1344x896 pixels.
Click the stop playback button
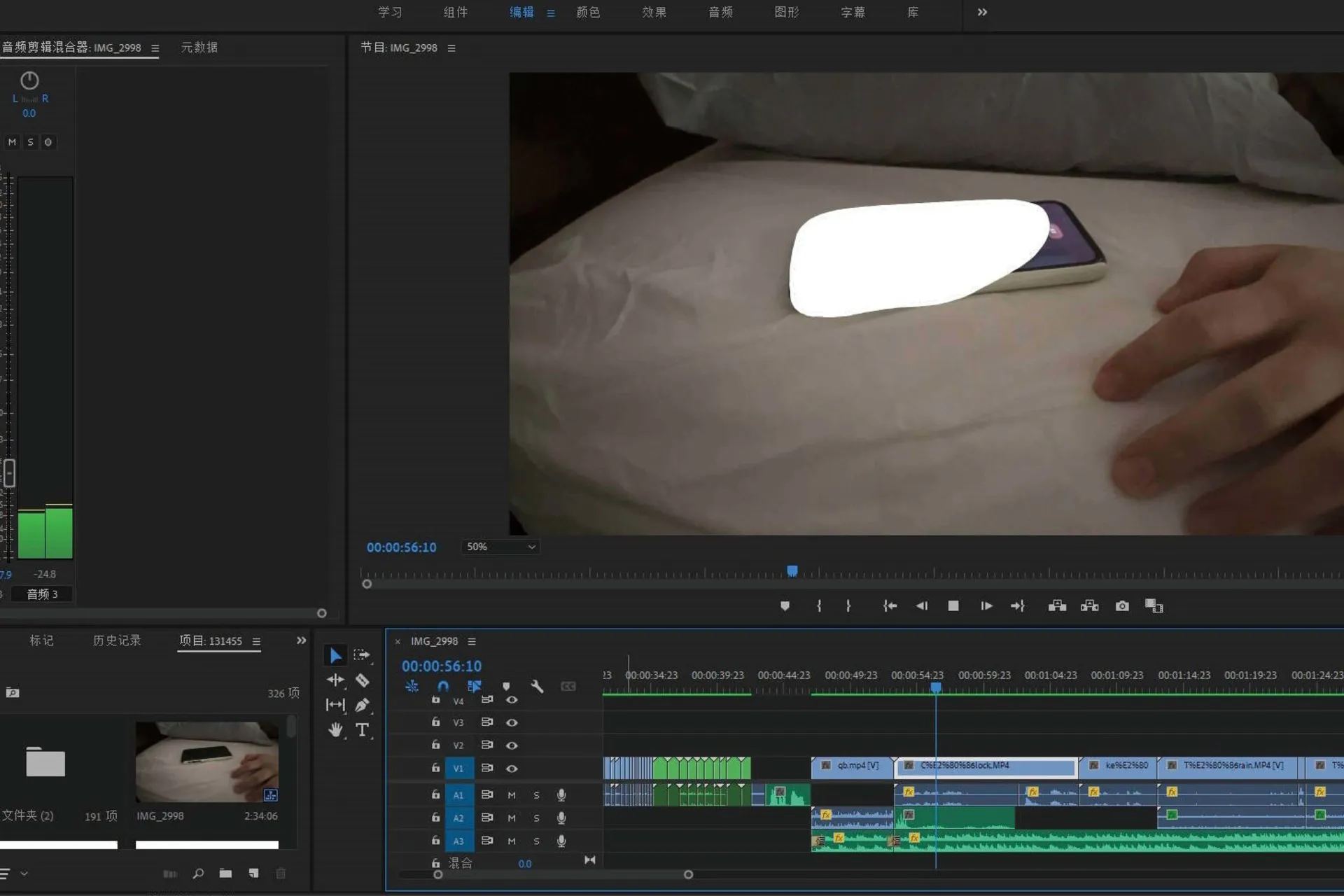point(953,606)
